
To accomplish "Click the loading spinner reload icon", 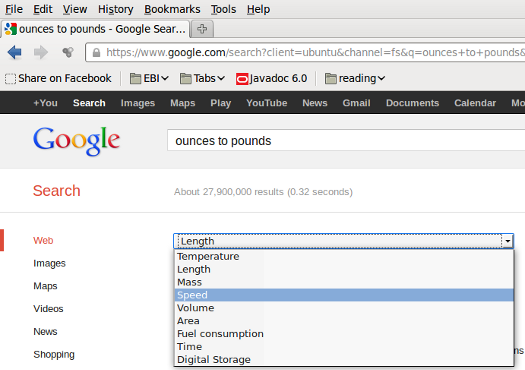I will pos(68,52).
